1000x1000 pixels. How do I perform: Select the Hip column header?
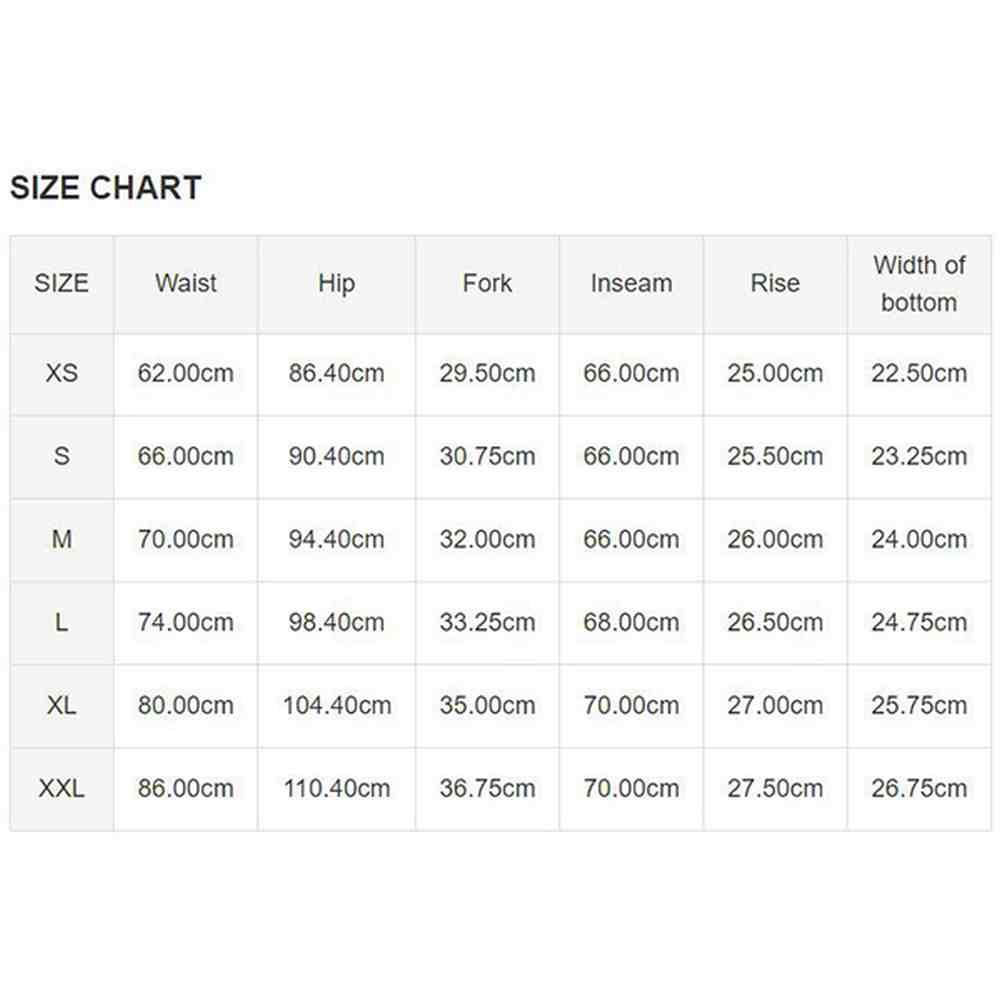tap(336, 284)
